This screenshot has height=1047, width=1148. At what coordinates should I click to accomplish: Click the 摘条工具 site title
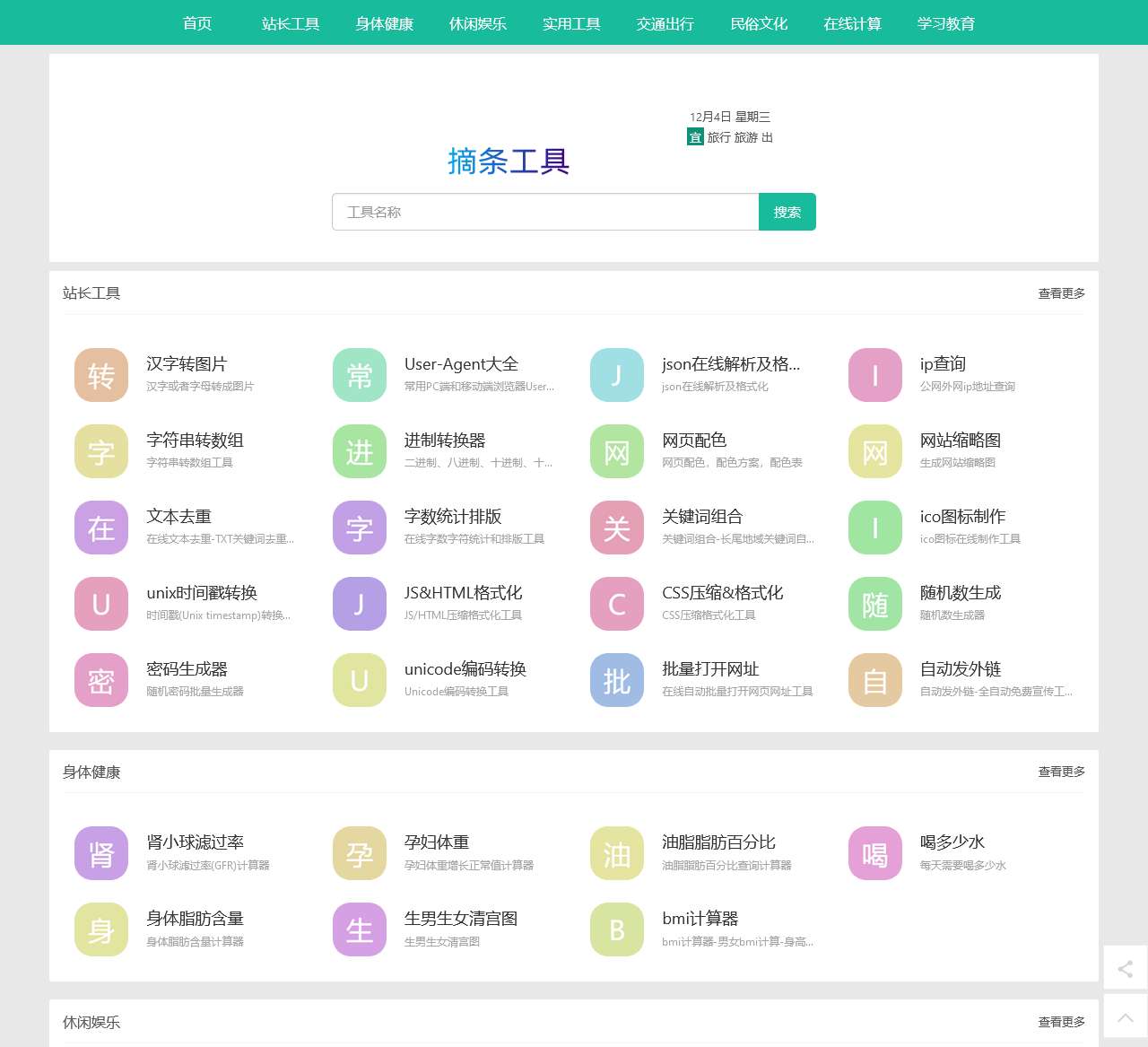pos(509,161)
